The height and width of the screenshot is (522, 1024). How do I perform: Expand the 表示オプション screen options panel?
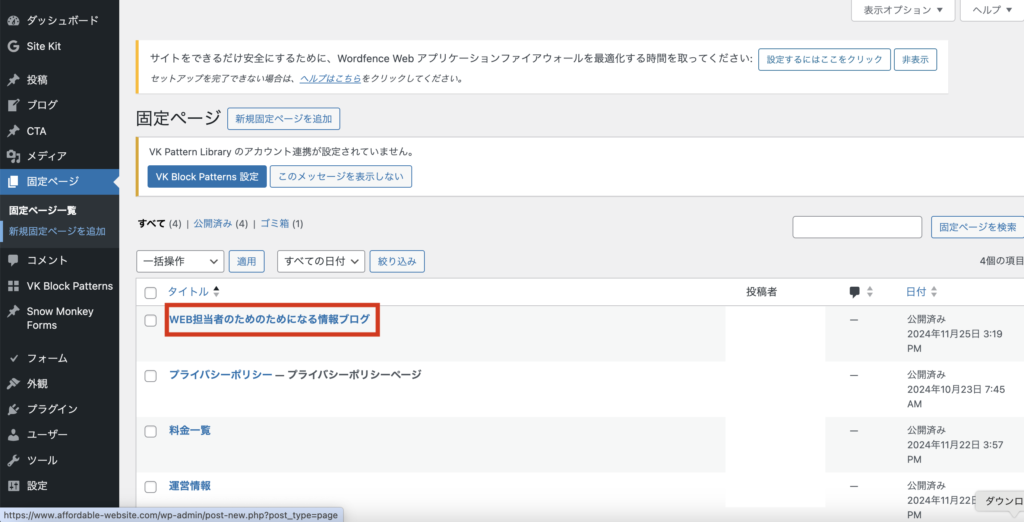coord(903,10)
